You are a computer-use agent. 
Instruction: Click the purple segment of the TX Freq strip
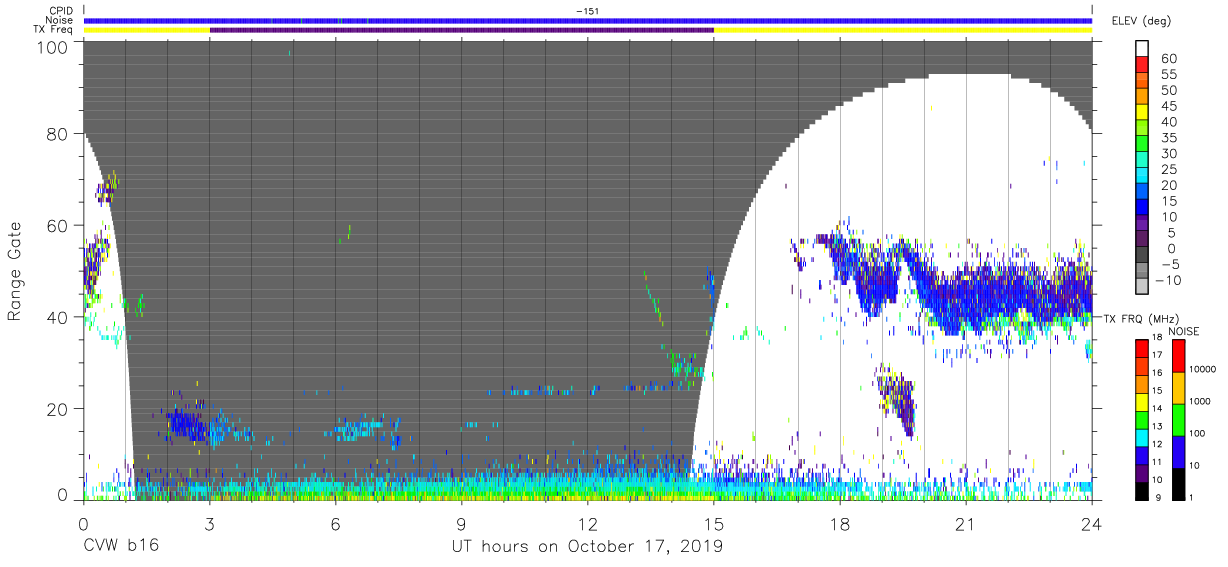(x=462, y=30)
